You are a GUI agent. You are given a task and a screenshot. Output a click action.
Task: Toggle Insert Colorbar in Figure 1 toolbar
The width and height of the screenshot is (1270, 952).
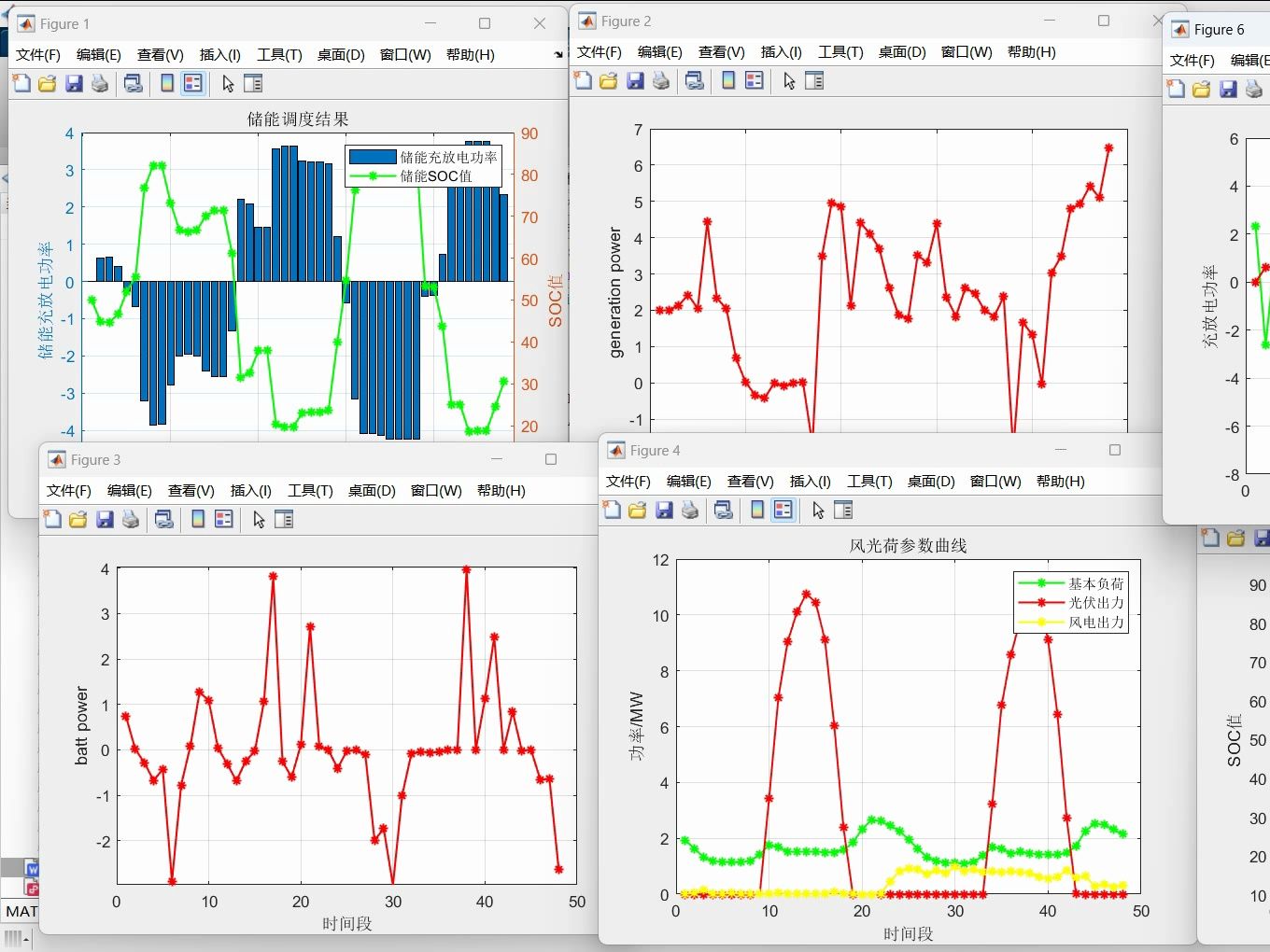click(167, 83)
